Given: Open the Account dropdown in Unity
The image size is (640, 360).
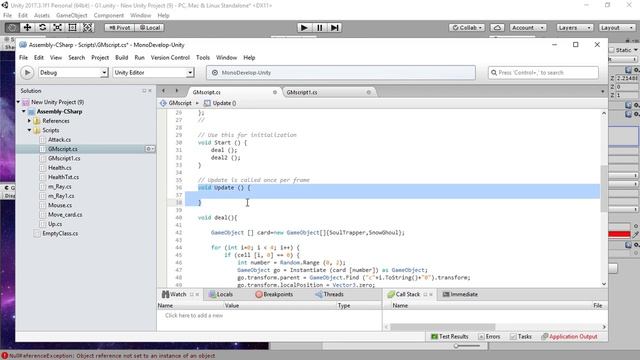Looking at the screenshot, I should [527, 27].
